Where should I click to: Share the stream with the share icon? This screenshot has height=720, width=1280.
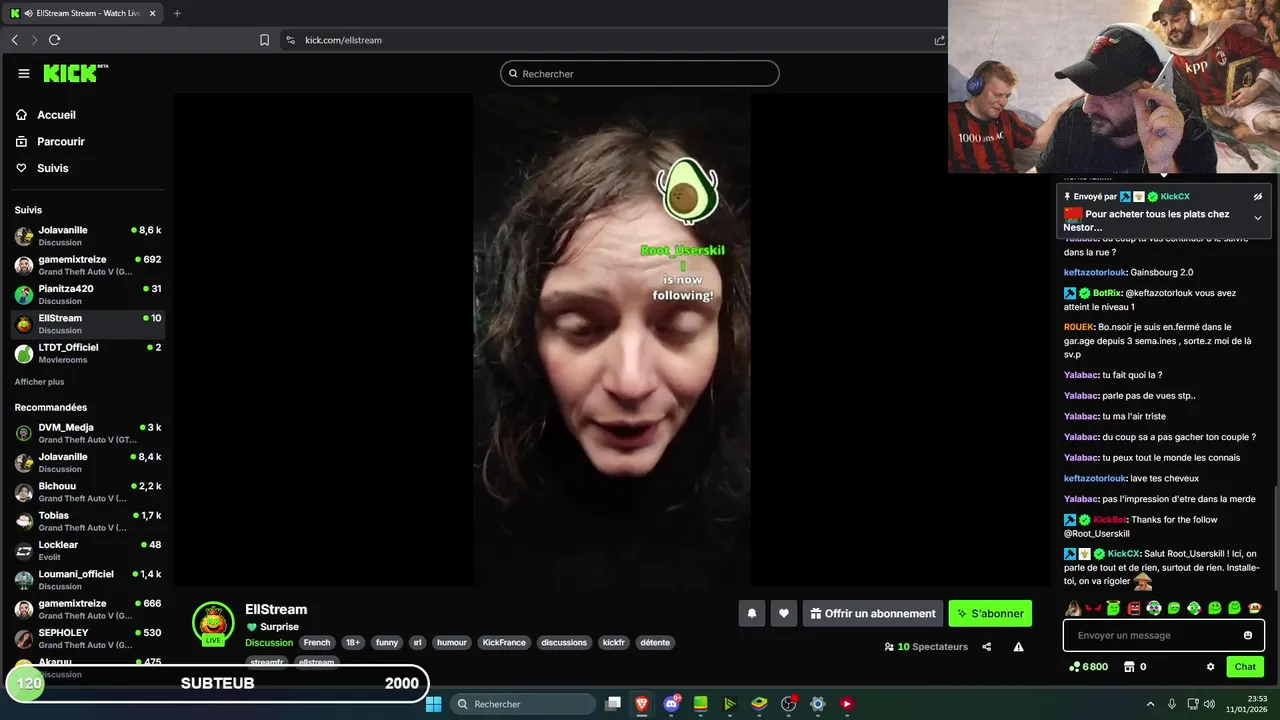pos(986,647)
